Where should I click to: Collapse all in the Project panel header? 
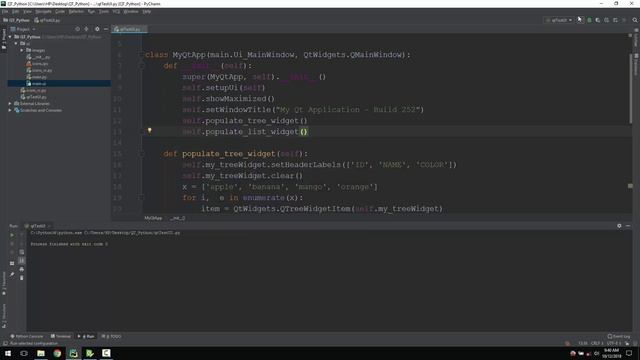86,29
